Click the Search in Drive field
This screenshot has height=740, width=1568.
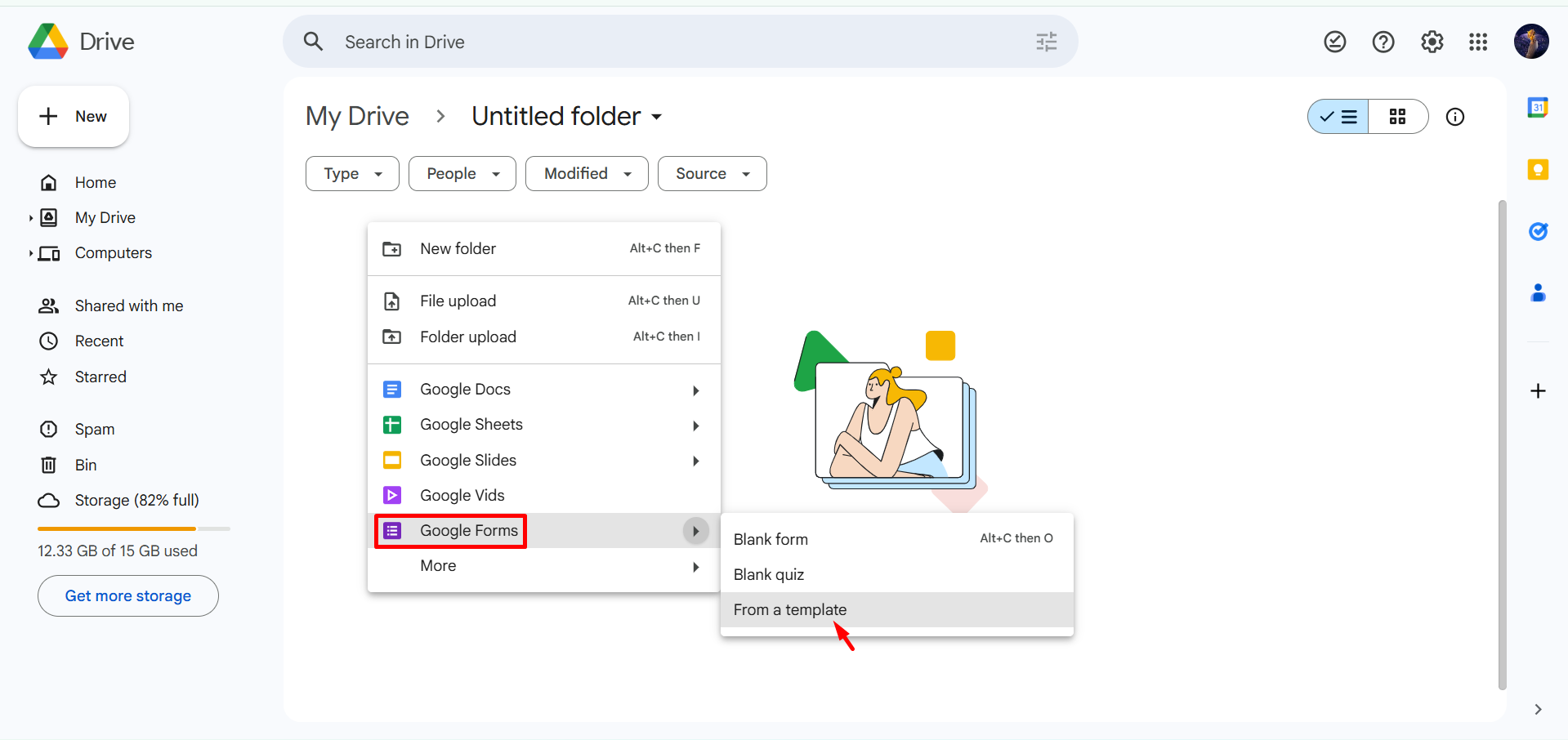(x=681, y=42)
